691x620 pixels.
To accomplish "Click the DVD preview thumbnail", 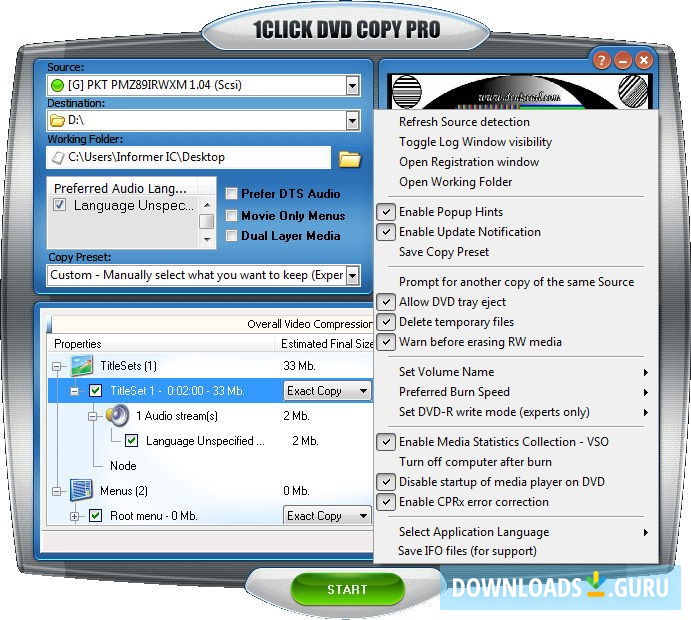I will (519, 92).
